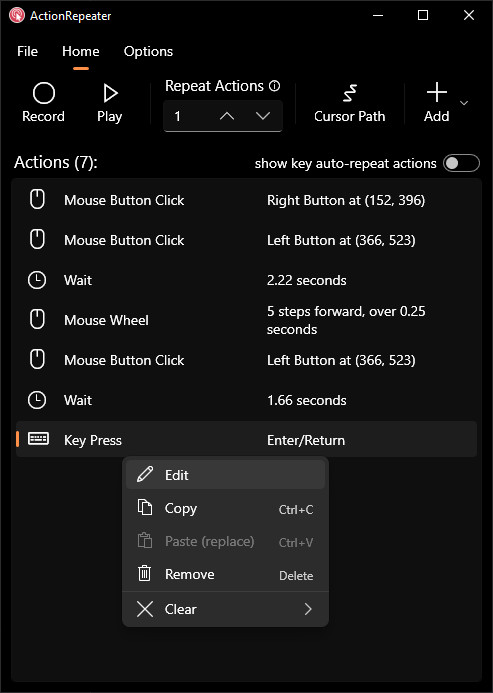Play back the recorded actions
This screenshot has width=493, height=693.
(x=109, y=103)
